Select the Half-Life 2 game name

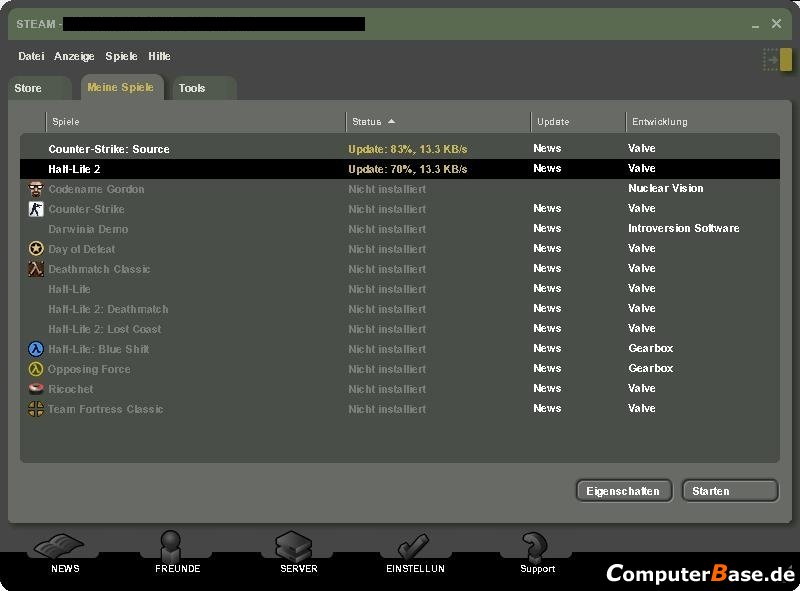(74, 169)
